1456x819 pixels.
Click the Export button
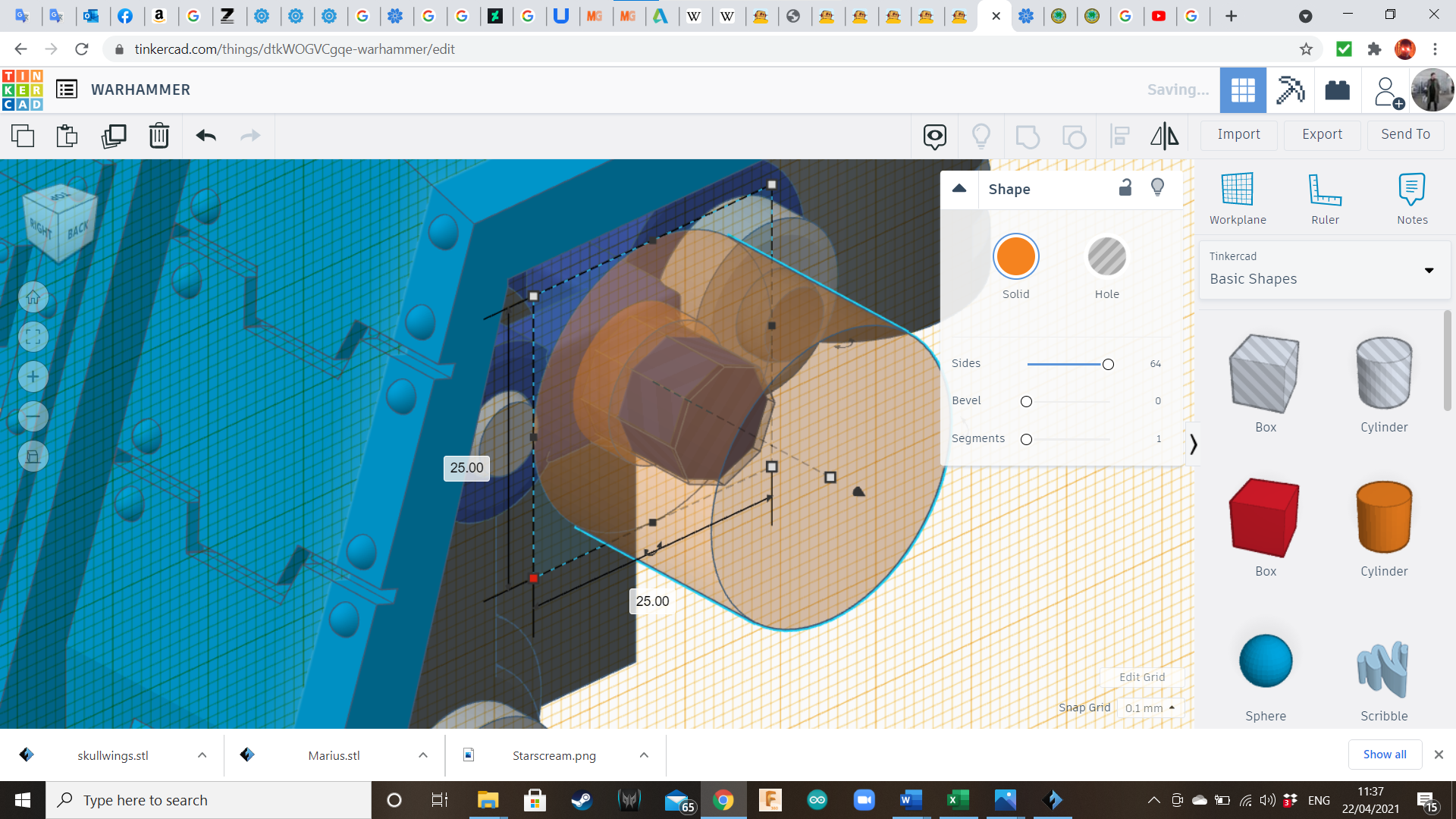coord(1322,134)
